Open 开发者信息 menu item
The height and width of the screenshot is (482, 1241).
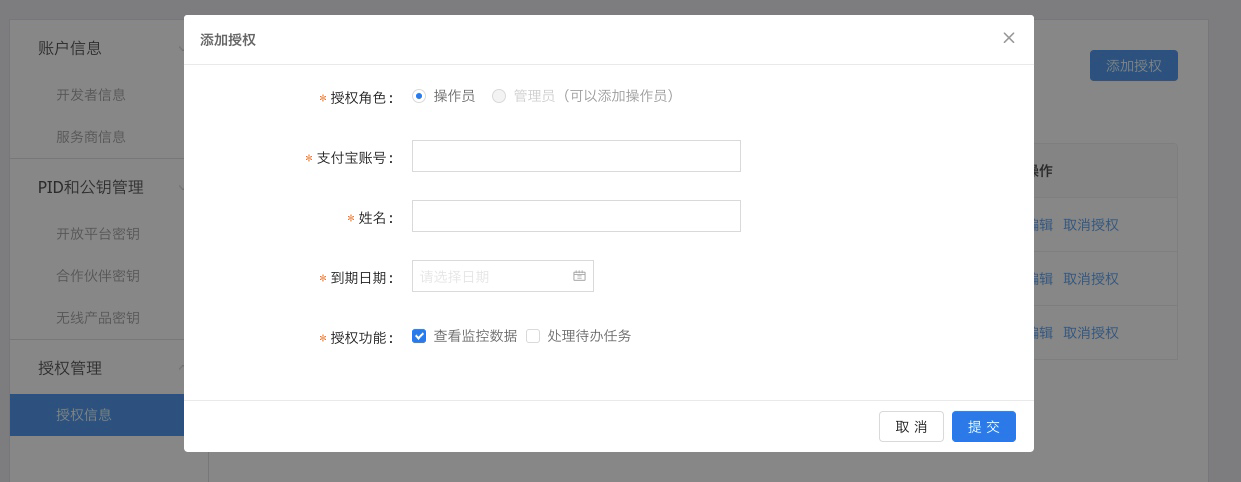tap(91, 95)
